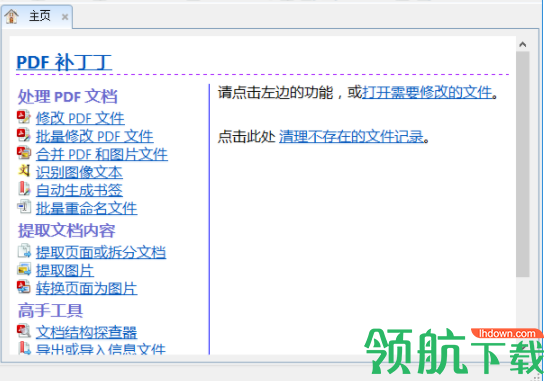The height and width of the screenshot is (381, 544).
Task: Click the vertical scrollbar thumb
Action: (522, 164)
